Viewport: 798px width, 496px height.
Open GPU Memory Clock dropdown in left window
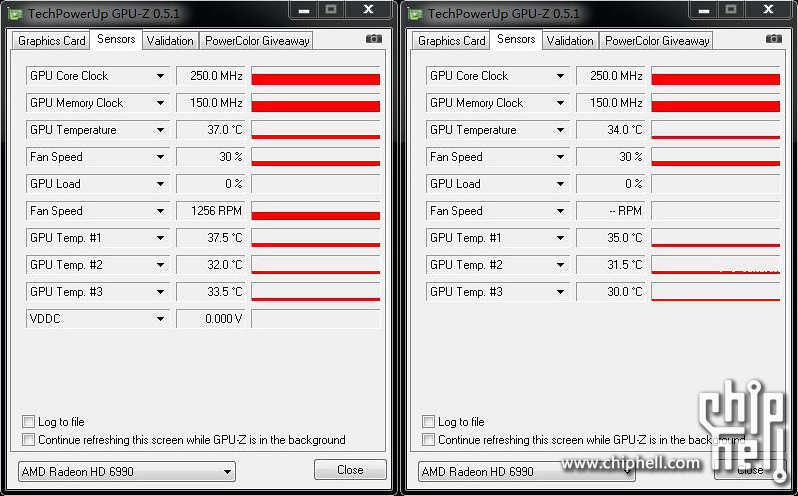pos(98,103)
